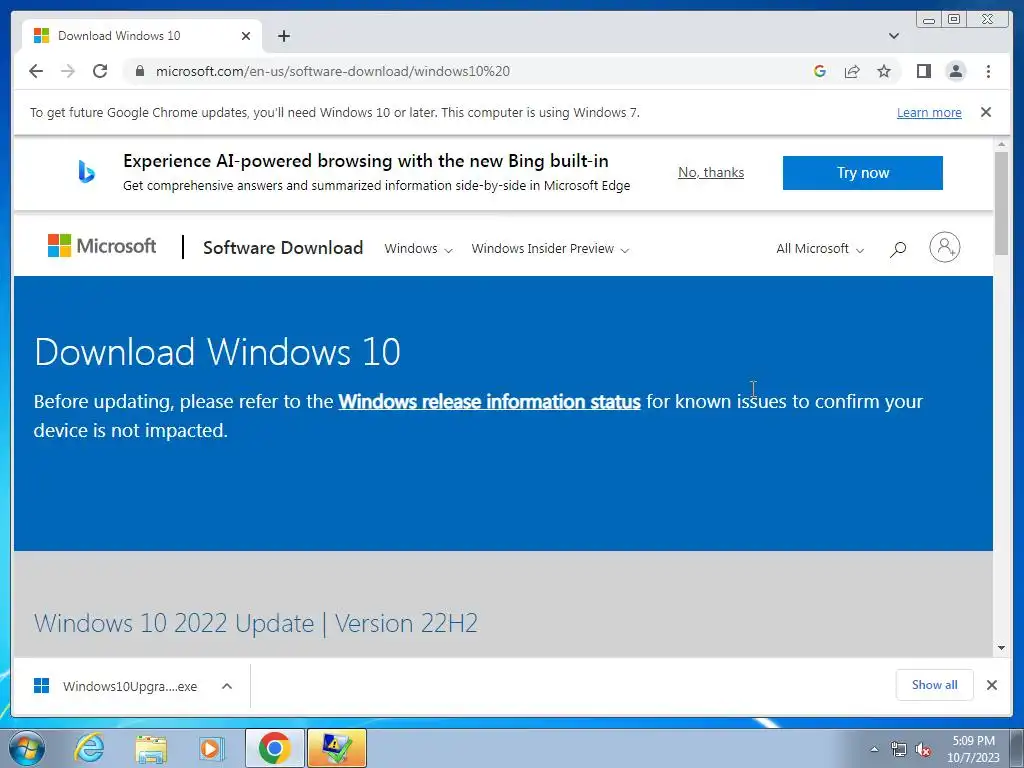Launch Internet Explorer from the taskbar

(x=88, y=748)
